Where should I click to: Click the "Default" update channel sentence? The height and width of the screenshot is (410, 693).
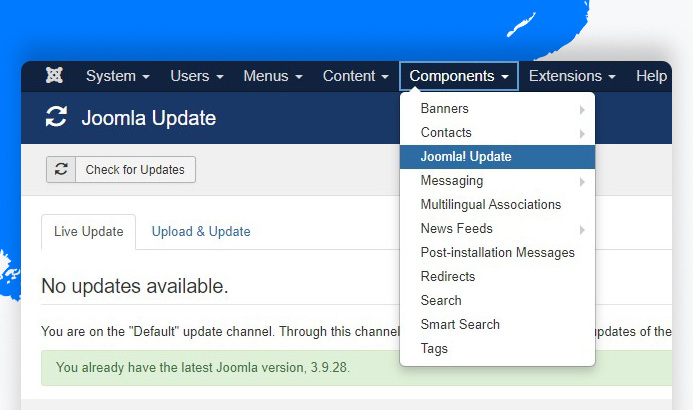220,331
